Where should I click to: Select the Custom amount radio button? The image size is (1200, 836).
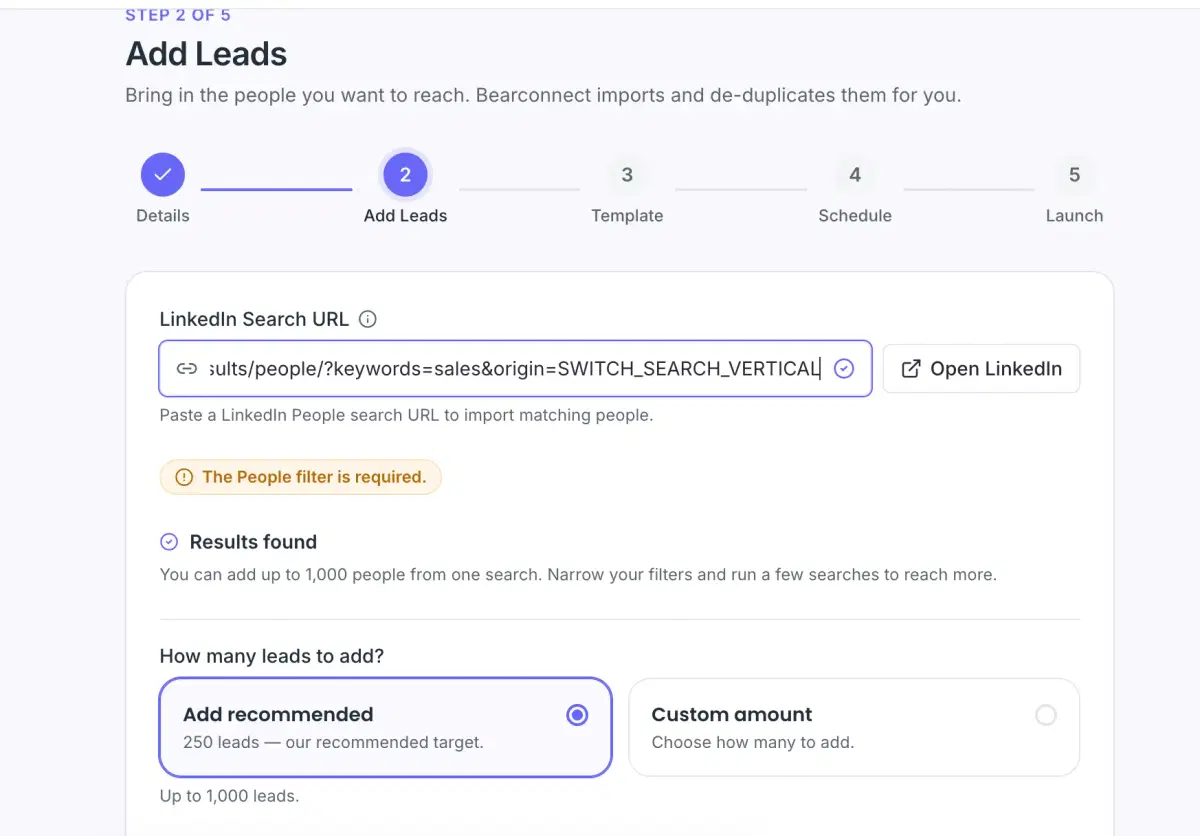(1046, 715)
